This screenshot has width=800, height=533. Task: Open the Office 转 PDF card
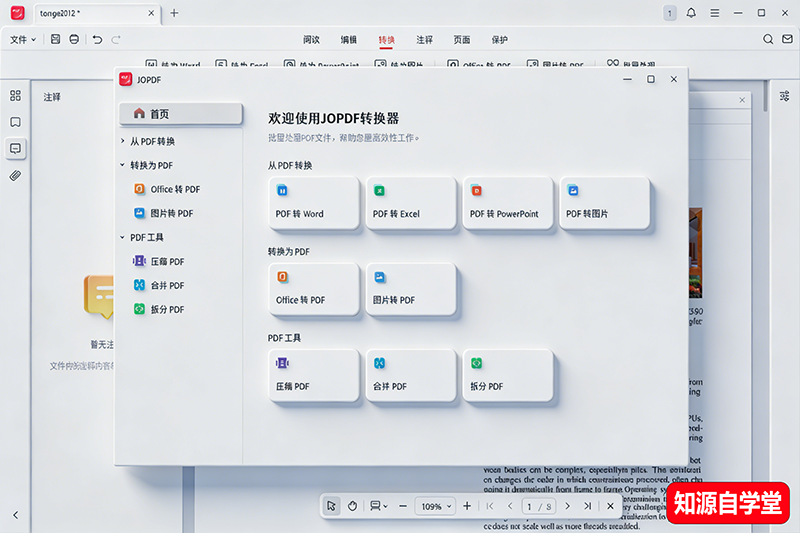[x=314, y=289]
